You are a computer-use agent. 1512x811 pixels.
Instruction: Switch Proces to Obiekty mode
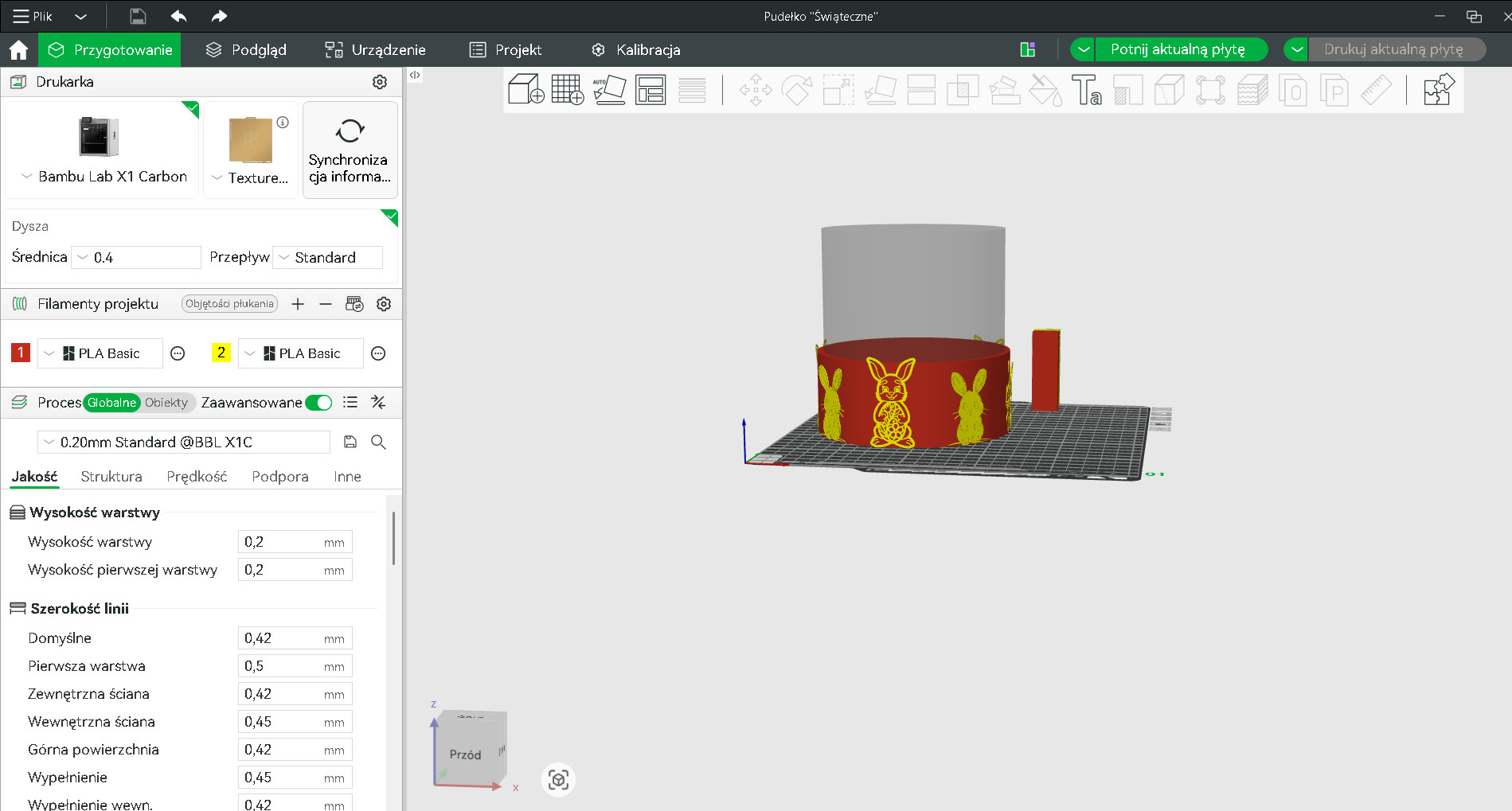166,403
